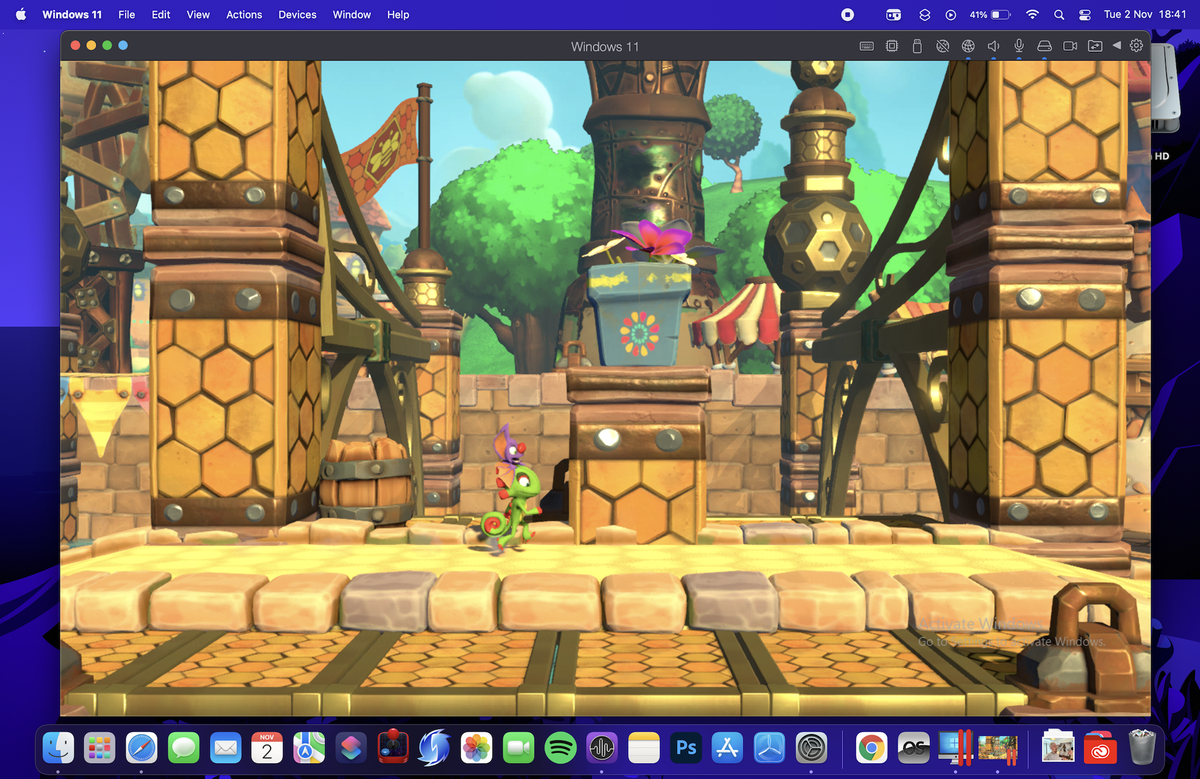Image resolution: width=1200 pixels, height=779 pixels.
Task: Open the Parallels icon dropdown in menu bar
Action: tap(922, 14)
